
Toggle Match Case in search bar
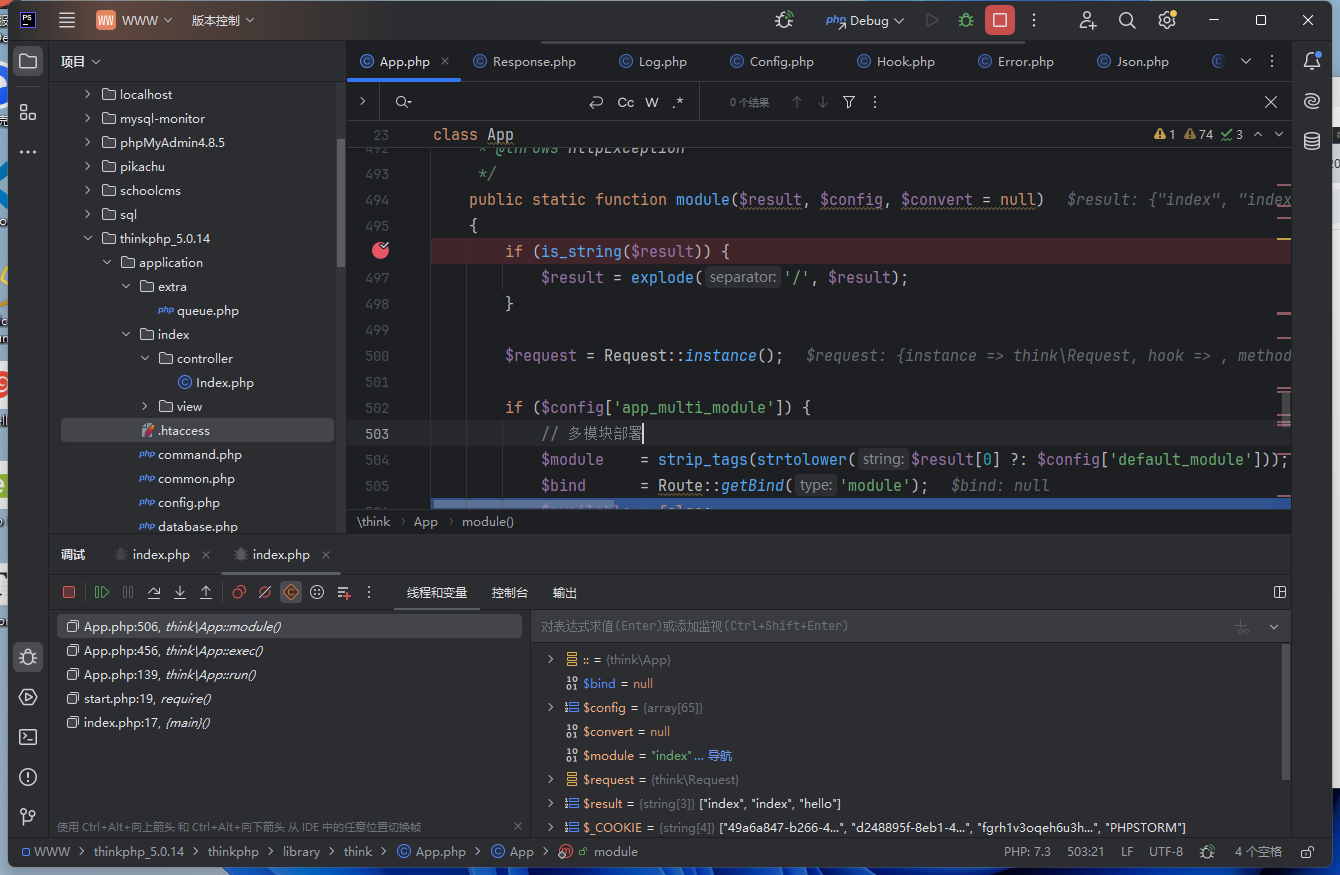click(625, 102)
